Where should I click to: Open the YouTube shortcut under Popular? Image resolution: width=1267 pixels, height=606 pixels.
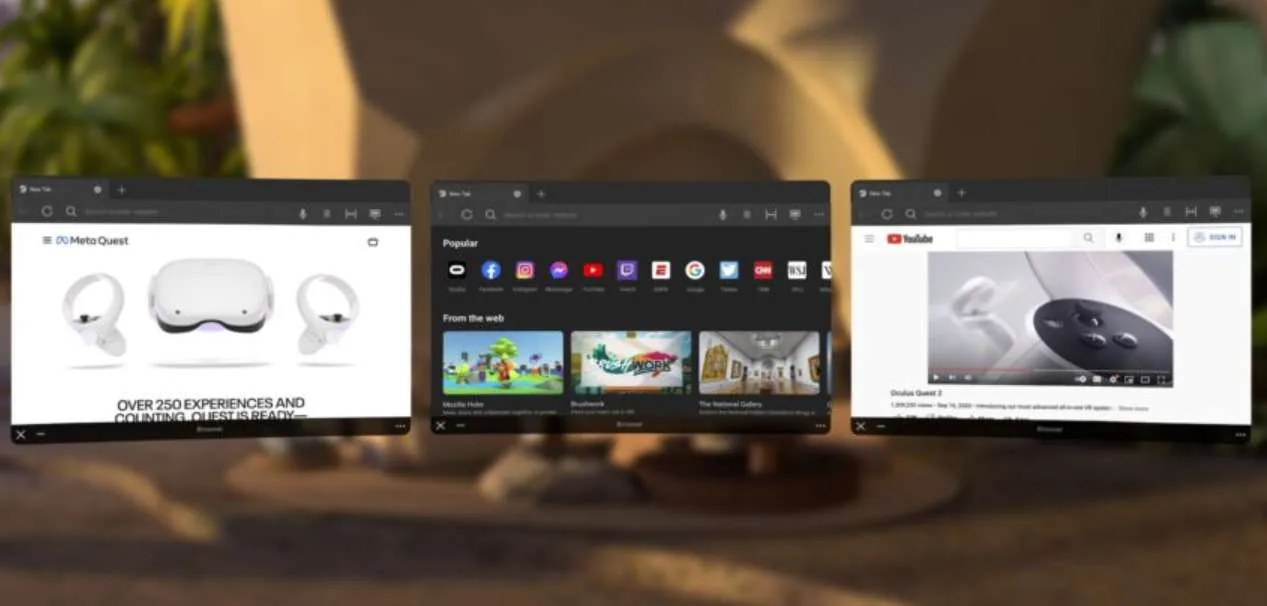(593, 270)
